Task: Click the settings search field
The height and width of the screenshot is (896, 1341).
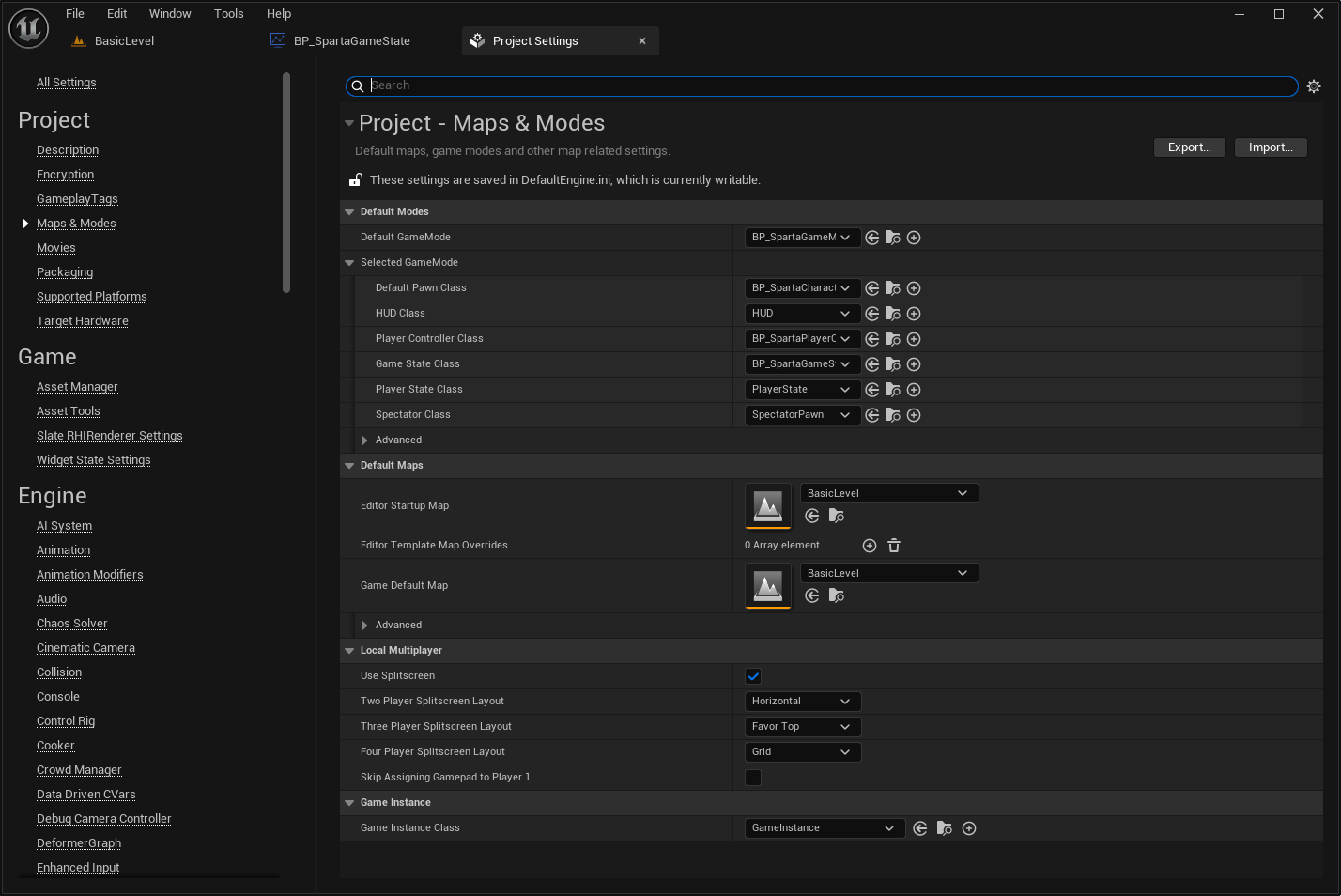Action: [826, 85]
